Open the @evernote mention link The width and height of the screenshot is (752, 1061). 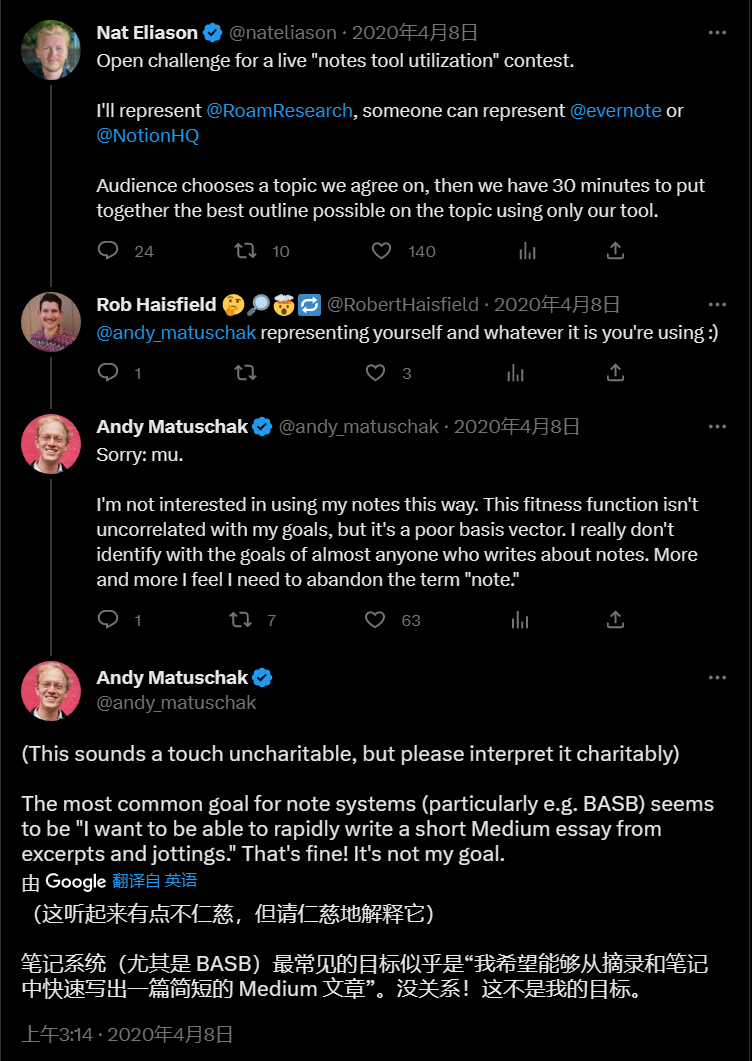click(x=615, y=110)
